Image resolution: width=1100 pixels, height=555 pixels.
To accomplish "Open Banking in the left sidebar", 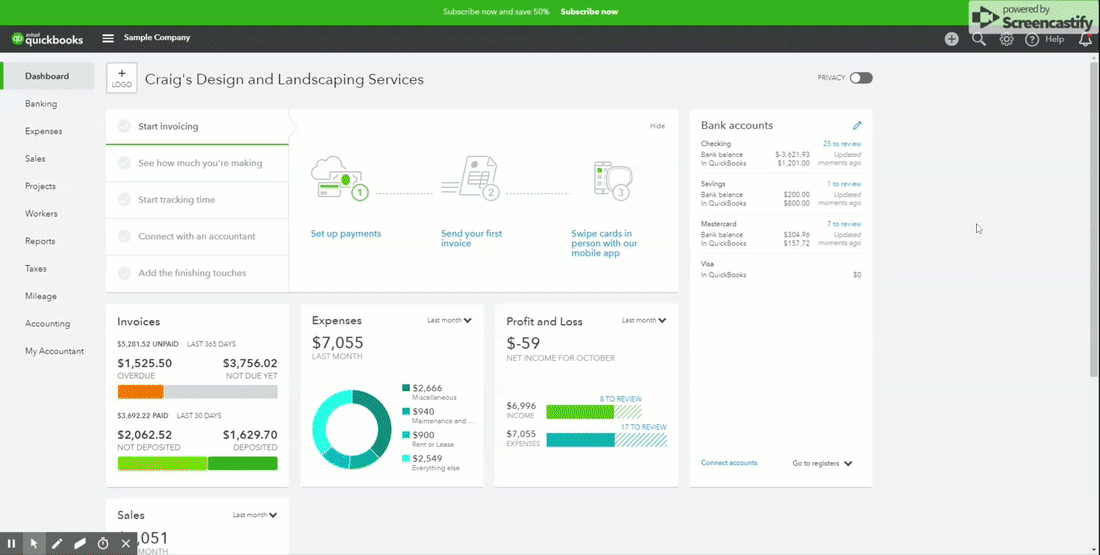I will 41,104.
